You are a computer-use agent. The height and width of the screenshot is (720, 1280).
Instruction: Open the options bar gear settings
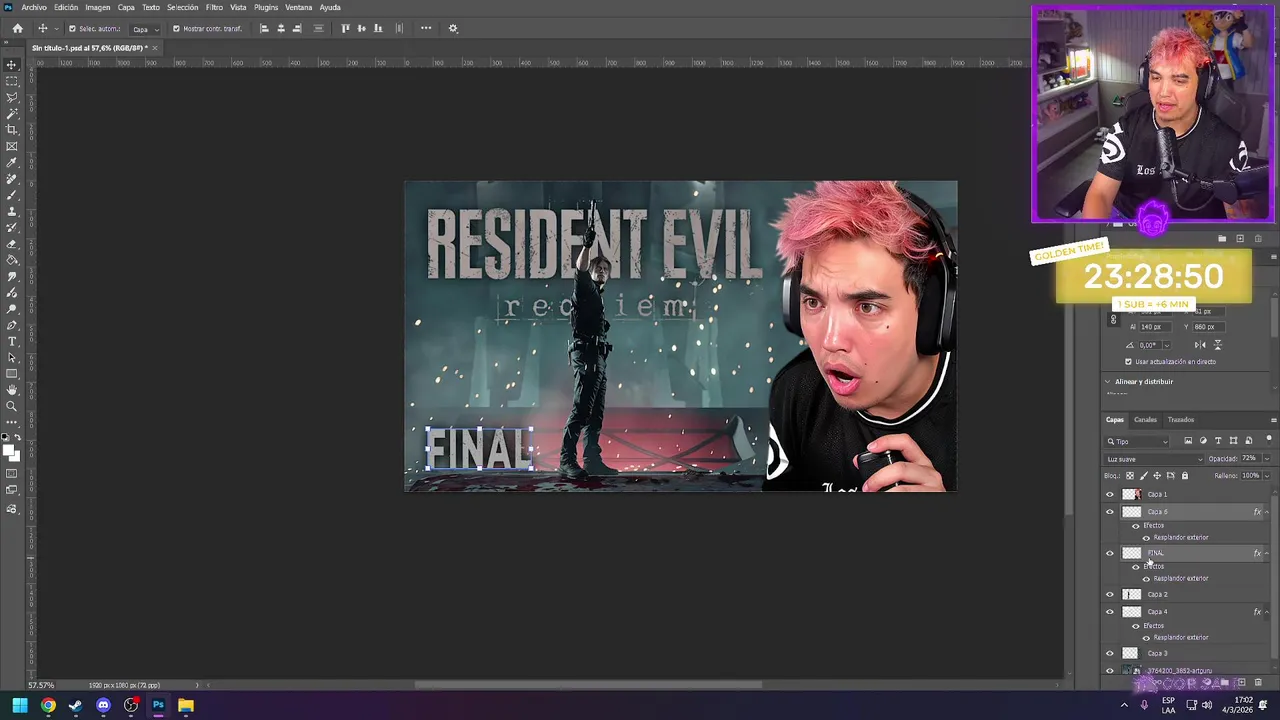coord(453,28)
